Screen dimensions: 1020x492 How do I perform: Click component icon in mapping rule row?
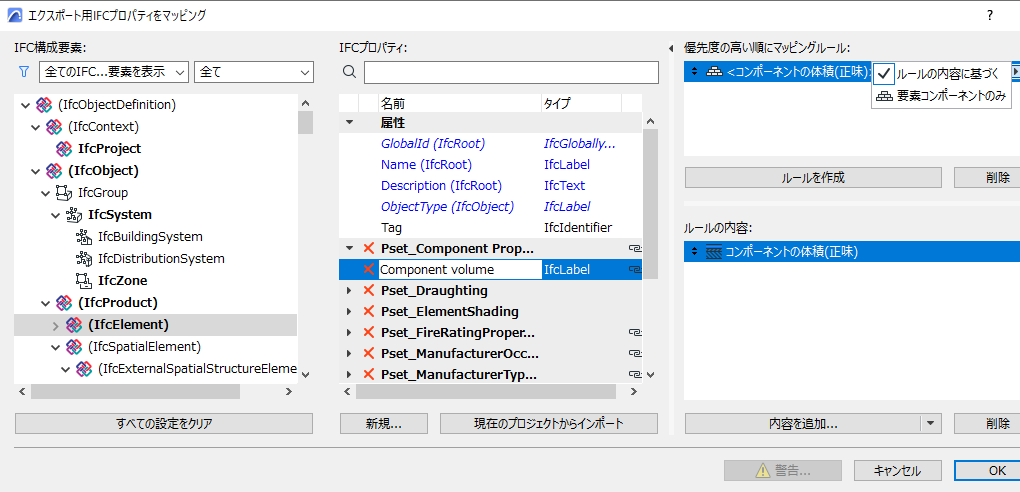(x=715, y=72)
